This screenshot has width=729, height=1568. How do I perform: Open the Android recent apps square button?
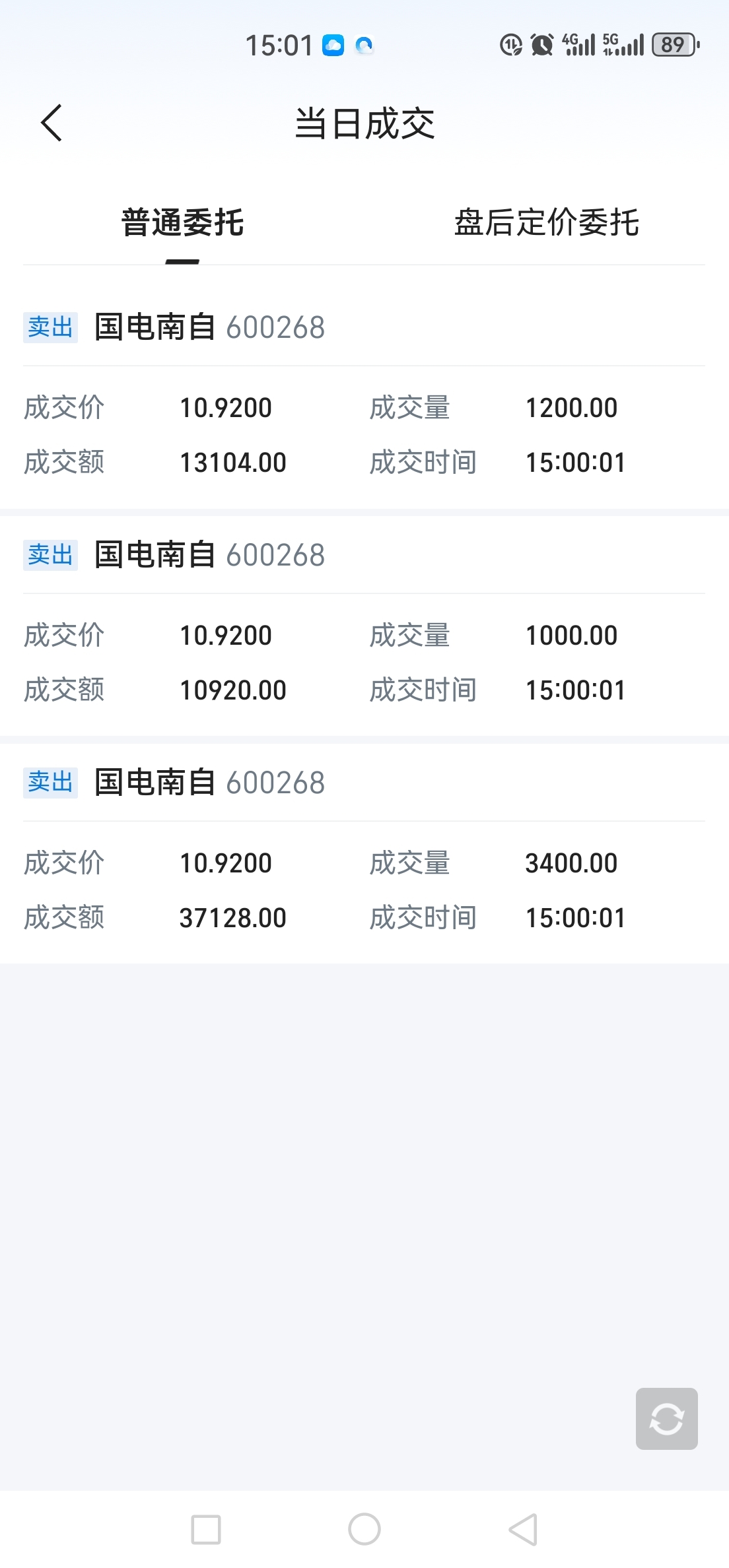206,1529
